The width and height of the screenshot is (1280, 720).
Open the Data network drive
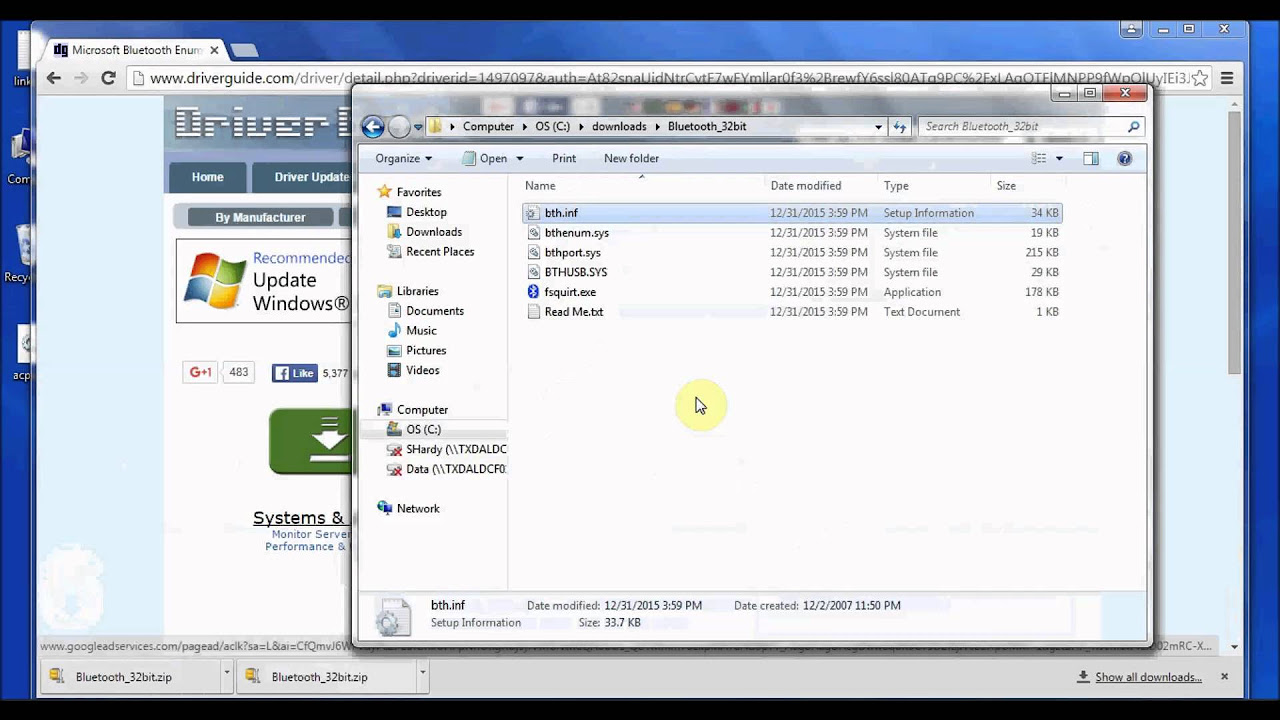pos(456,469)
